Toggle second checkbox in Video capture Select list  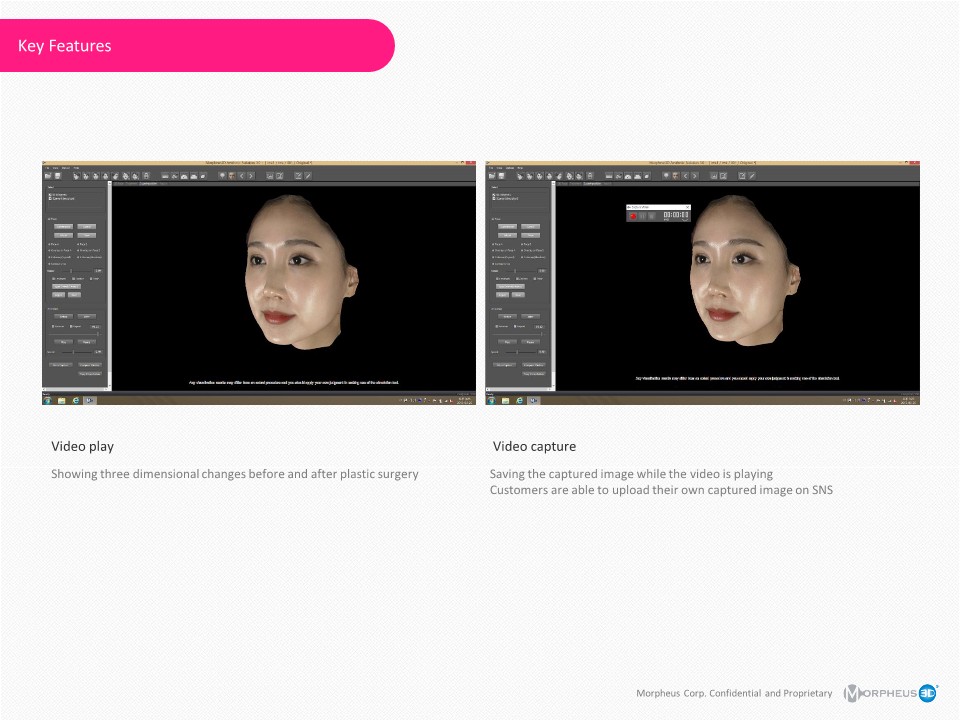pyautogui.click(x=493, y=198)
